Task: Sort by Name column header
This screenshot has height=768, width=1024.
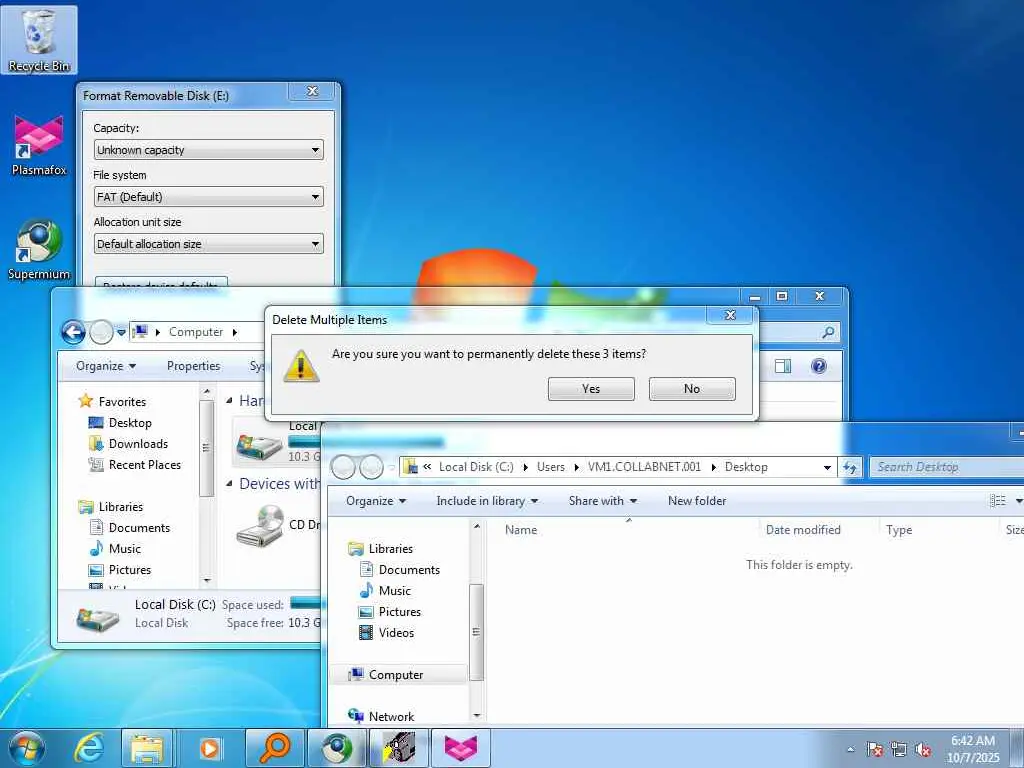Action: [x=520, y=530]
